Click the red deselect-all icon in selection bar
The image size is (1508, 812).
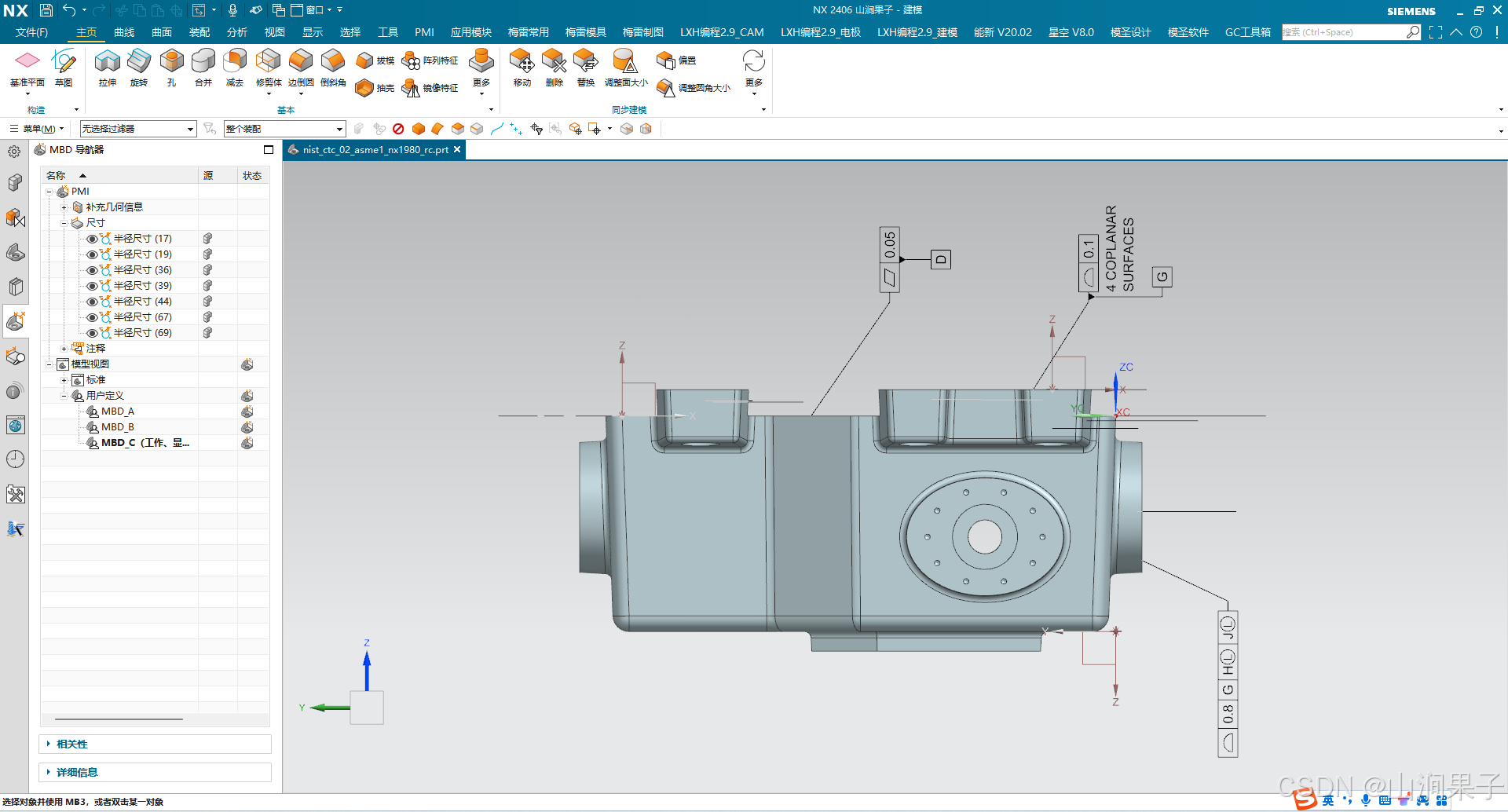click(x=398, y=129)
